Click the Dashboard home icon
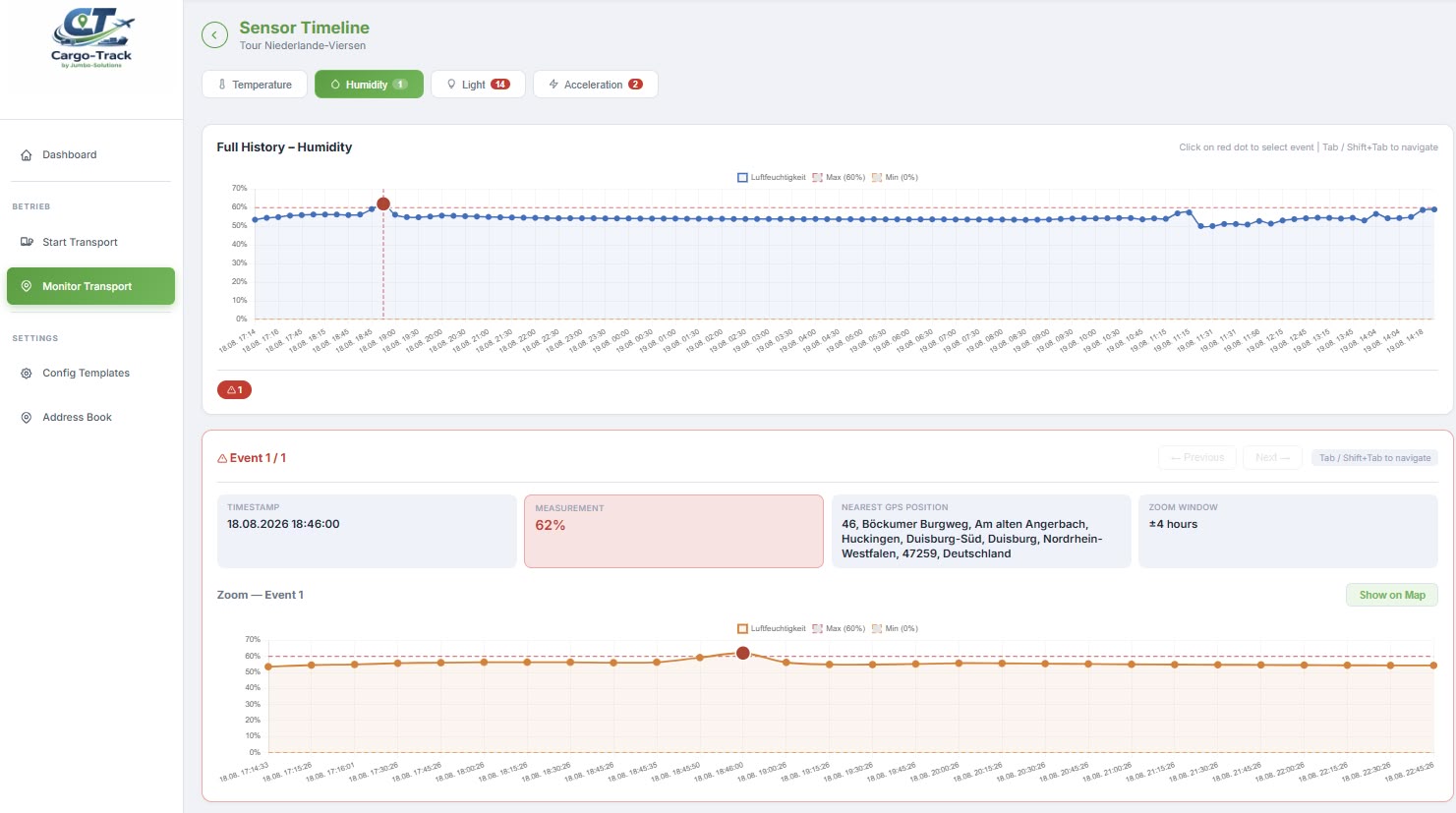 (x=27, y=155)
